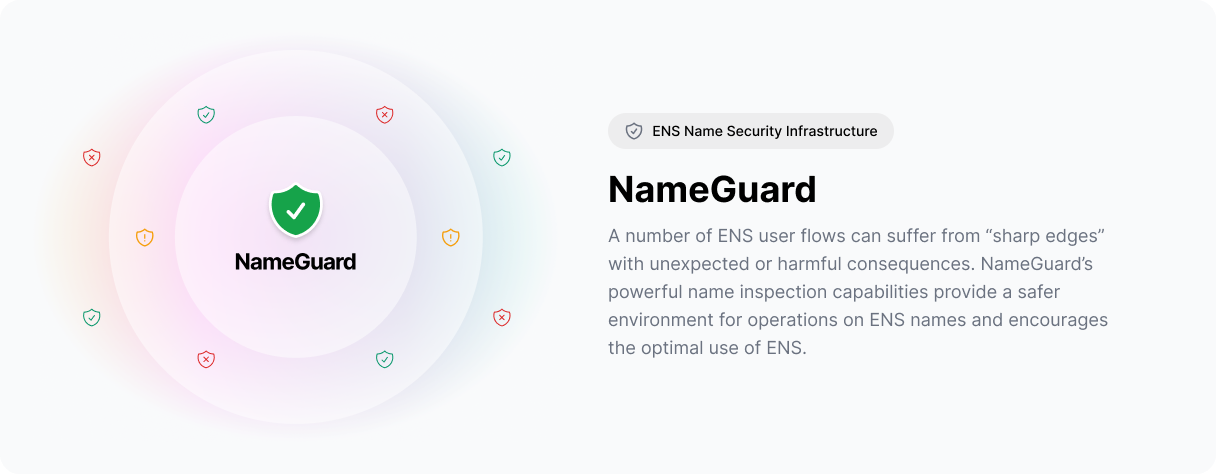Click the green check shield at far lower-left
Screen dimensions: 1216x474
coord(92,317)
